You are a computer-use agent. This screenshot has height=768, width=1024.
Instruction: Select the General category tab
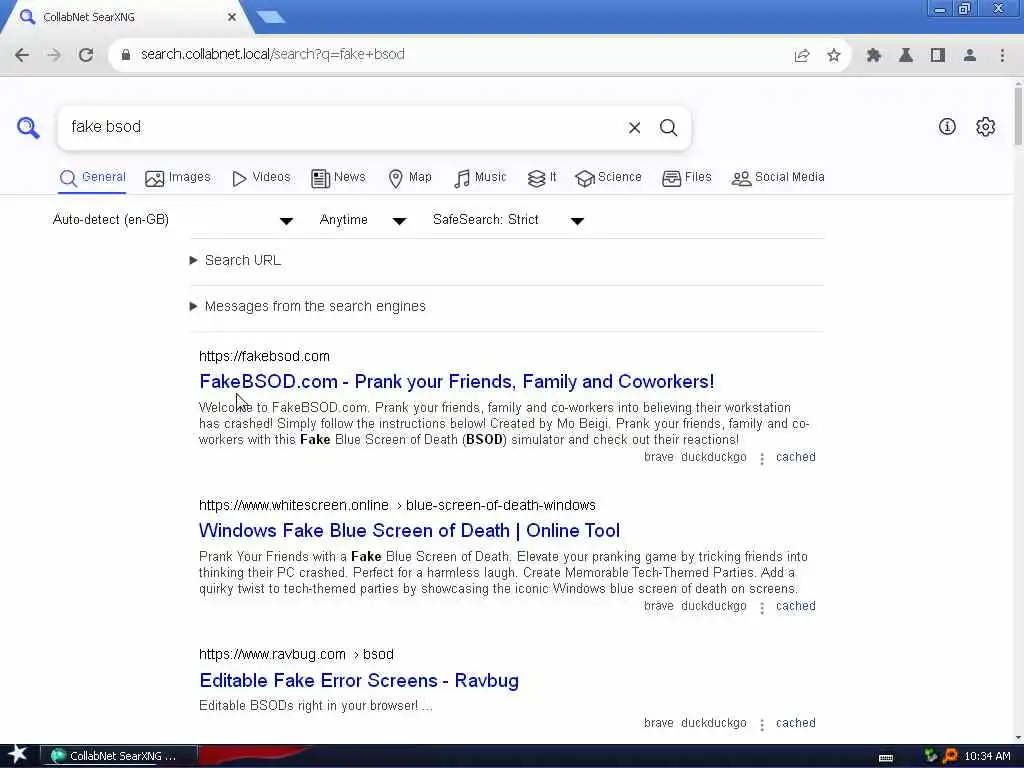(92, 178)
